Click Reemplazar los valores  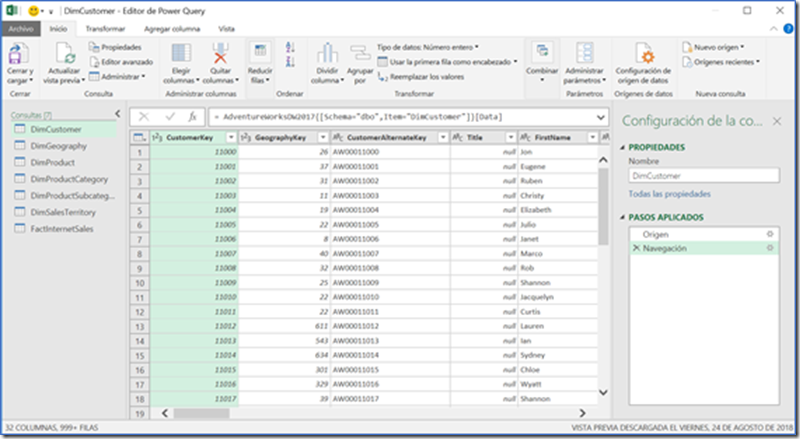coord(426,76)
